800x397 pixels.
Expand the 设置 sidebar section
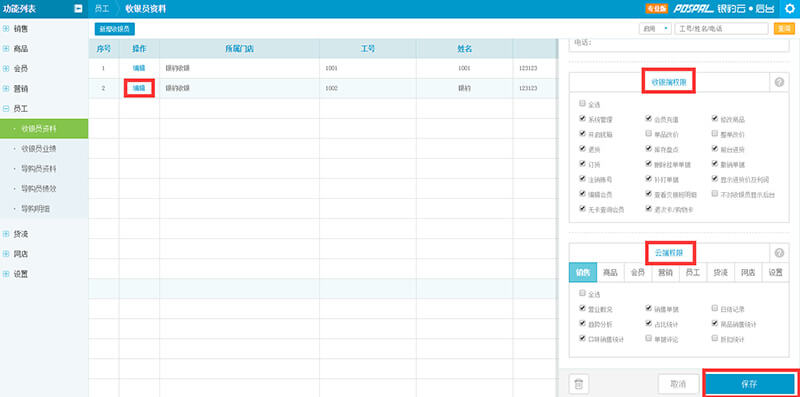tap(6, 274)
